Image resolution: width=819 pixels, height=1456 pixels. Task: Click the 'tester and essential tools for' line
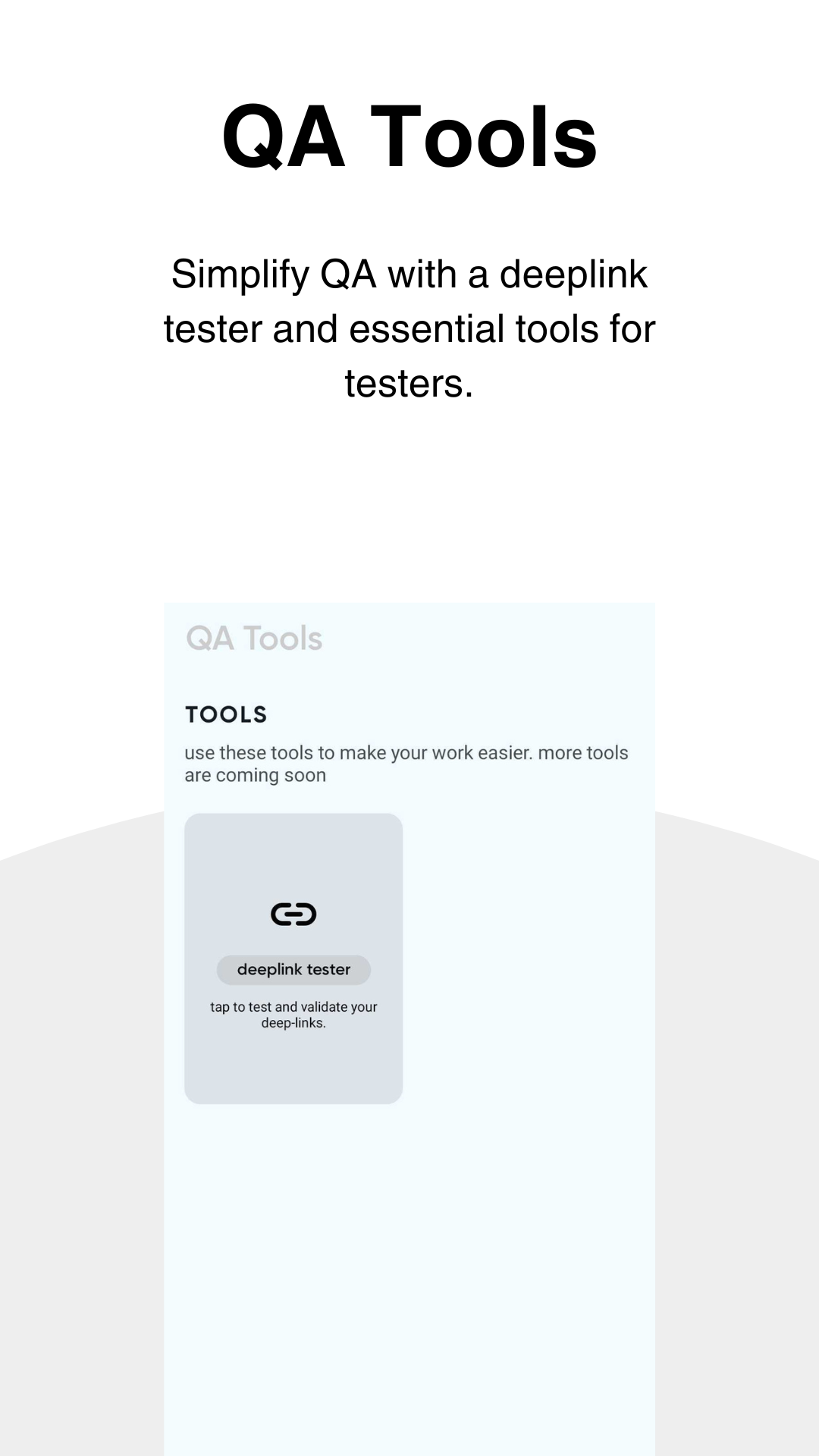[409, 329]
